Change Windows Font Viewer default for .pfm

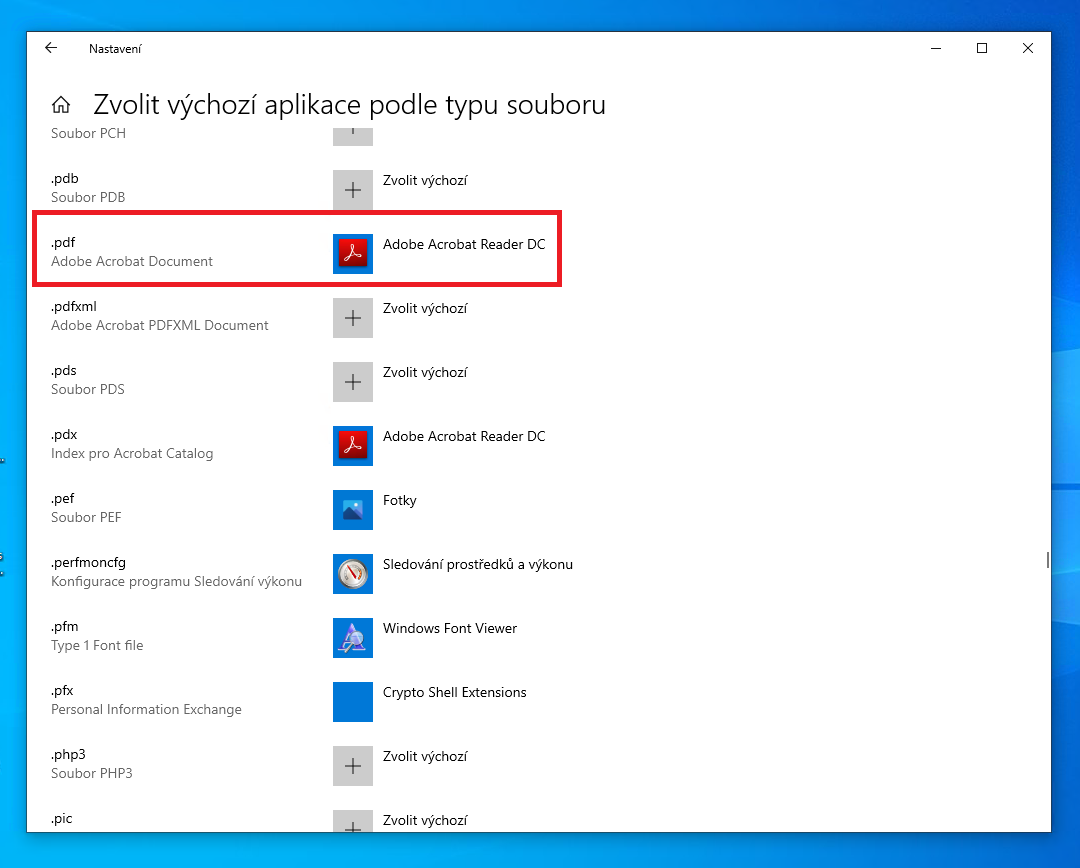pos(450,628)
